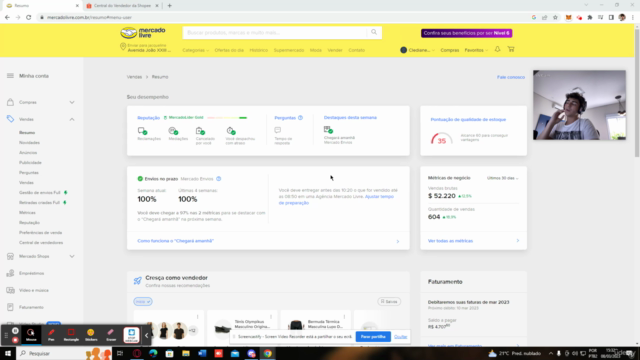Screen dimensions: 640x360
Task: Open the shopping cart
Action: (511, 49)
